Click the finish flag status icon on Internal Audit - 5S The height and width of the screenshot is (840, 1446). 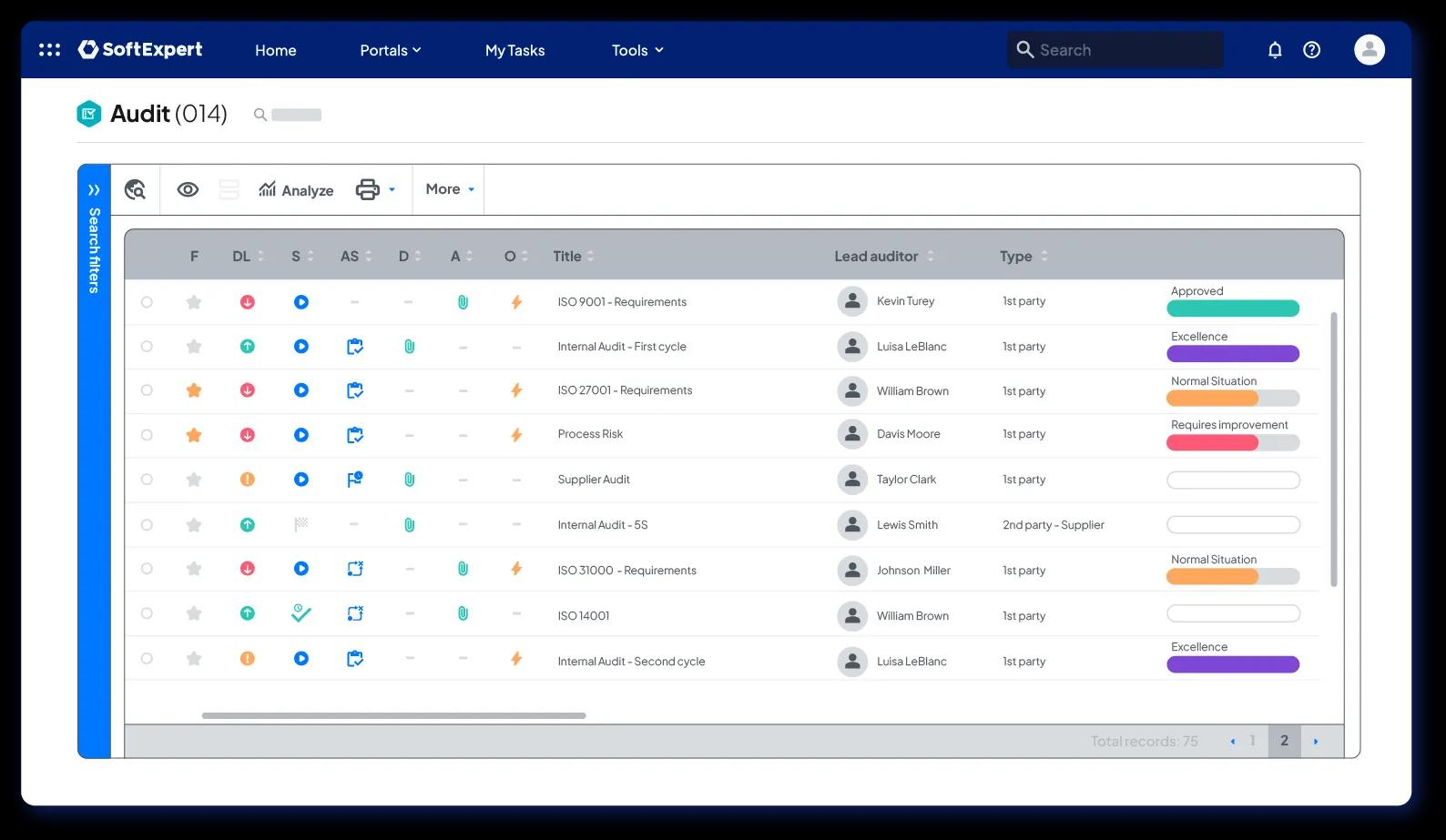300,524
